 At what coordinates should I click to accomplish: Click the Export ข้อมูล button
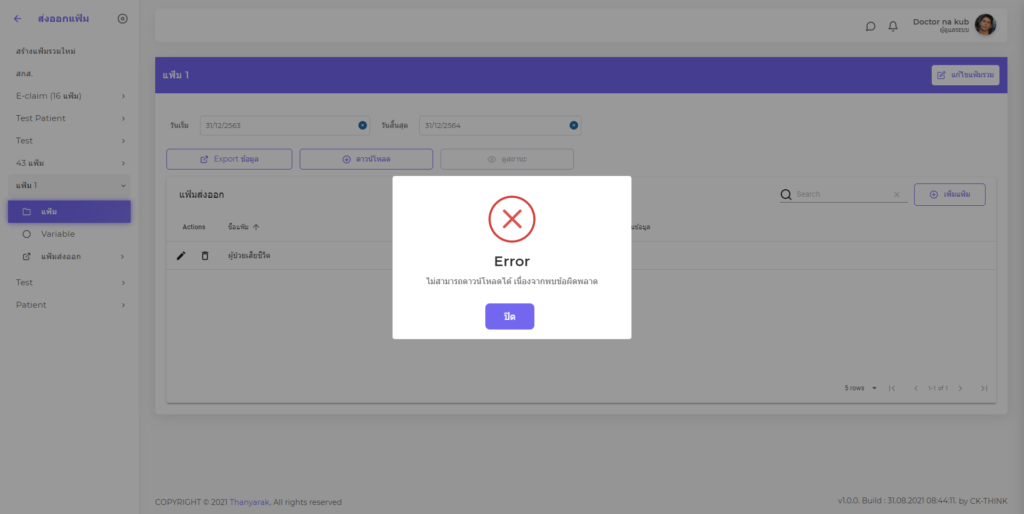tap(229, 159)
